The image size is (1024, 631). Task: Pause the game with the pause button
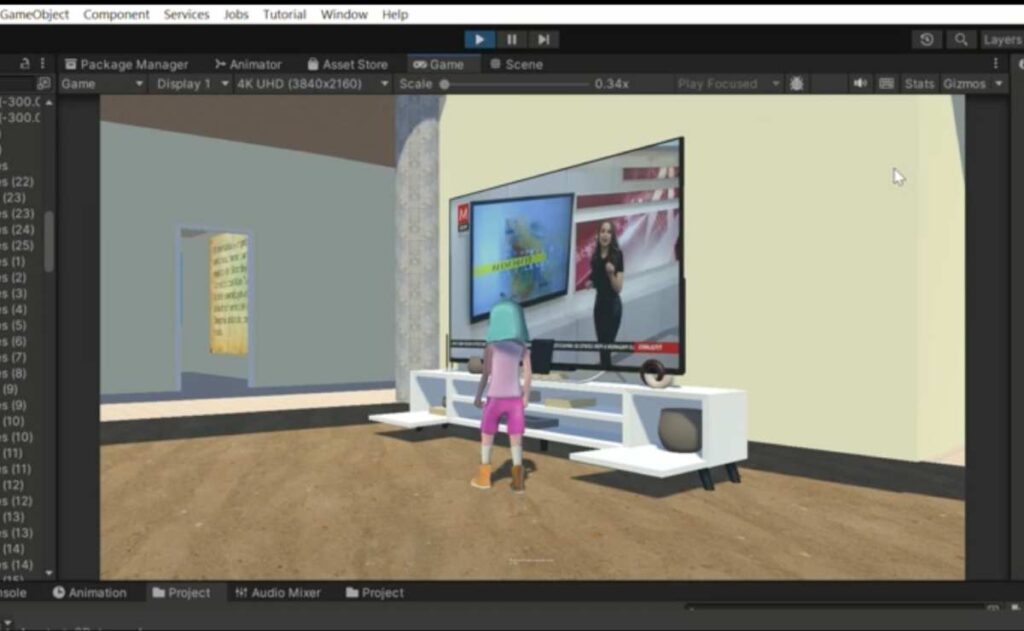point(511,39)
